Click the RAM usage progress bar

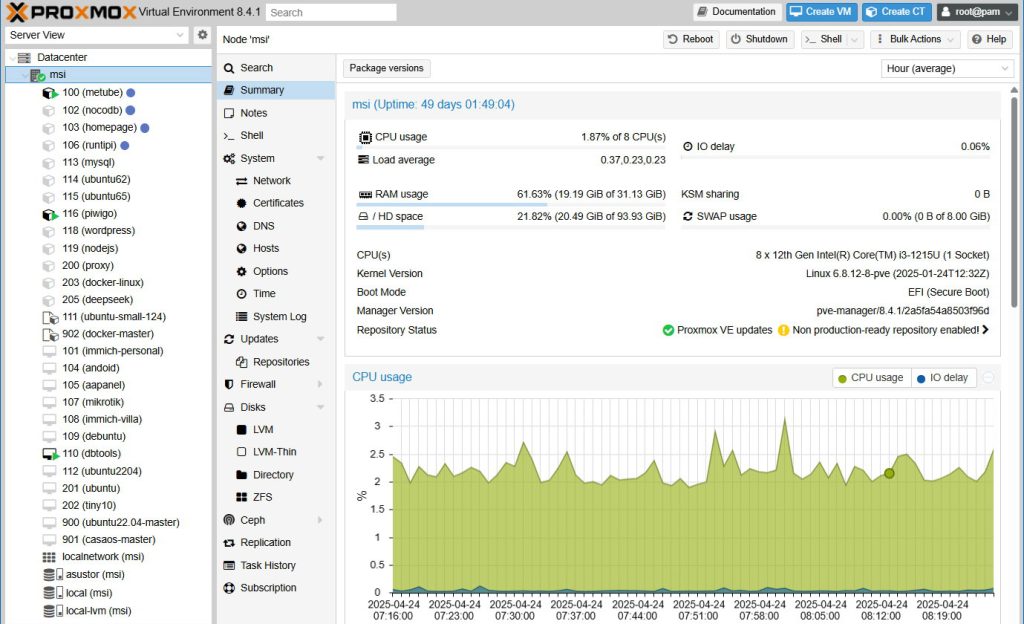pos(511,204)
